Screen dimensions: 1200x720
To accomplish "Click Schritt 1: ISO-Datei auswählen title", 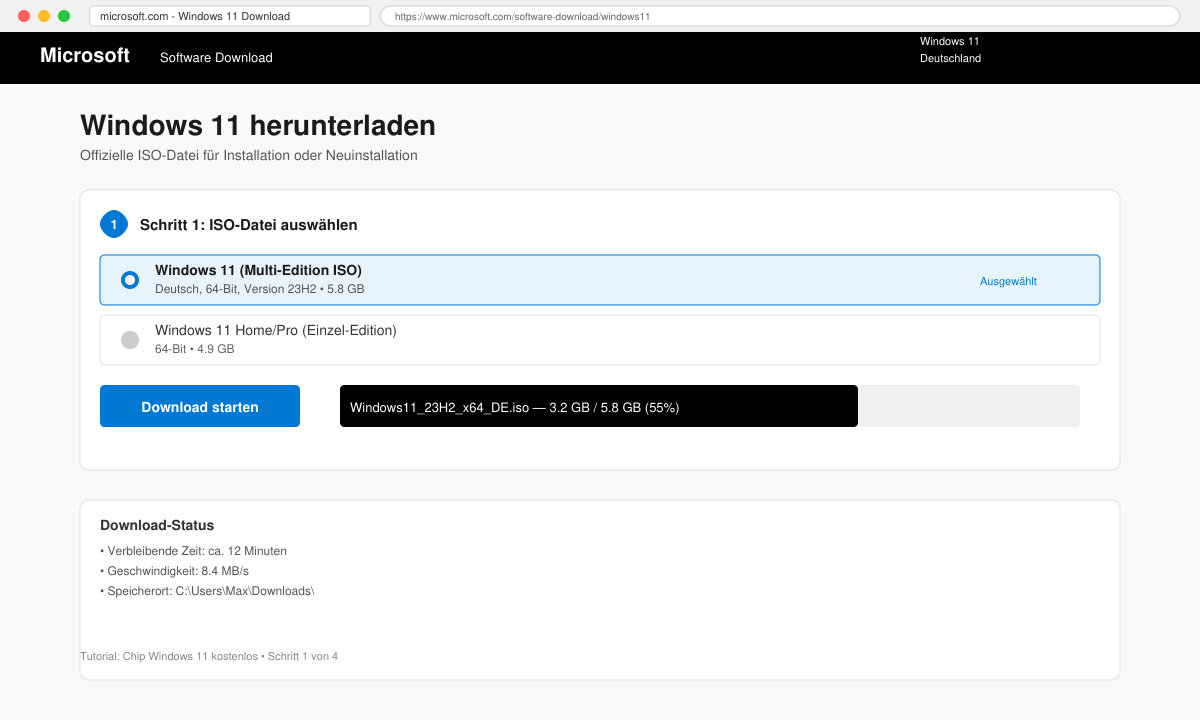I will coord(249,225).
